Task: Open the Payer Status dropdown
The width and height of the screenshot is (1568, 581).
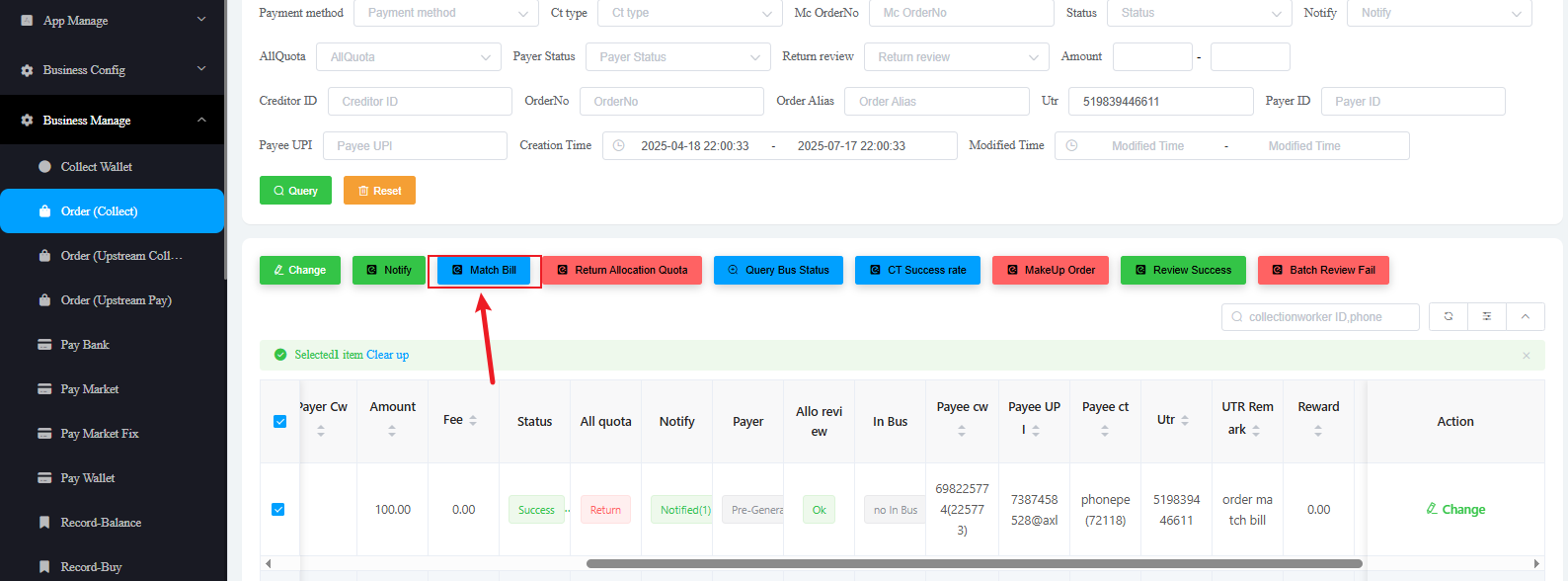Action: (x=677, y=57)
